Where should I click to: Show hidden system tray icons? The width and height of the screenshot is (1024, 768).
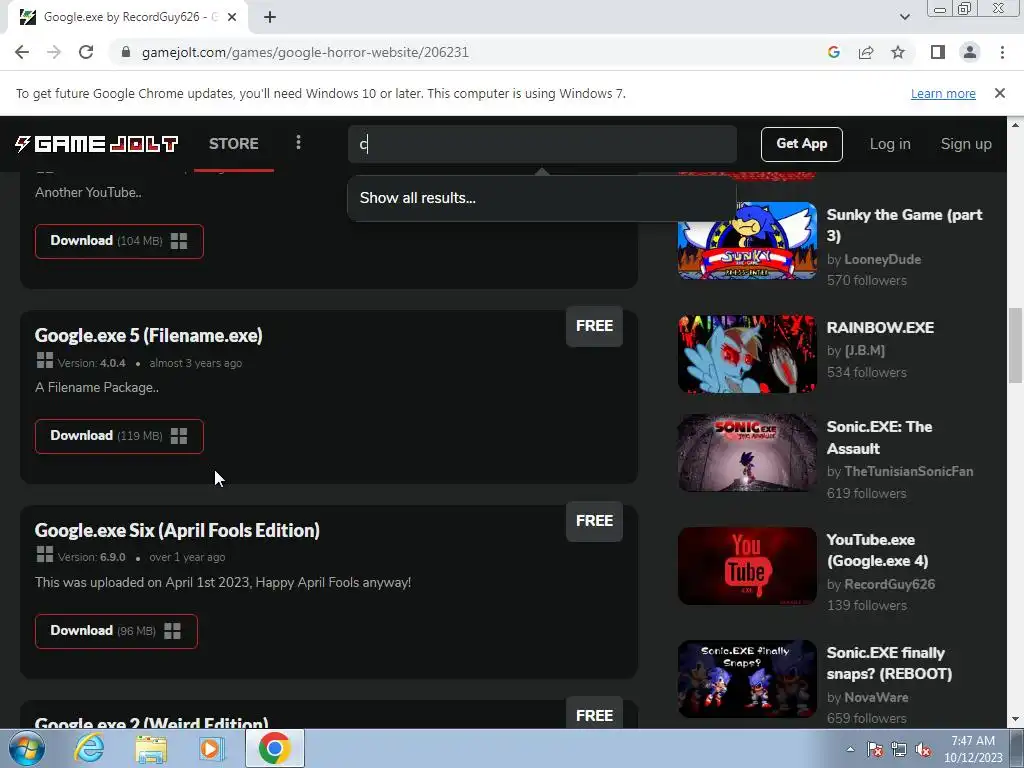pyautogui.click(x=850, y=749)
